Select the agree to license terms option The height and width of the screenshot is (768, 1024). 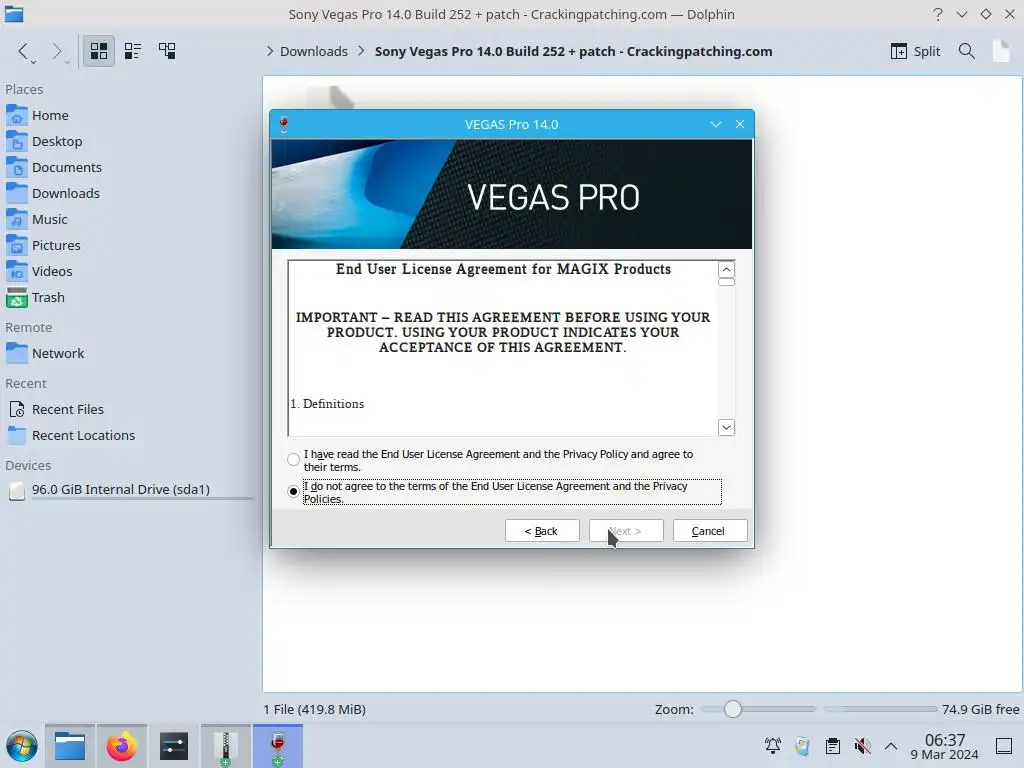(293, 460)
